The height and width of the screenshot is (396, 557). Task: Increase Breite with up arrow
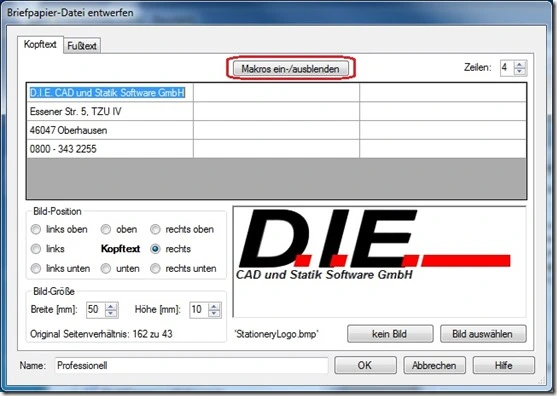[x=111, y=306]
